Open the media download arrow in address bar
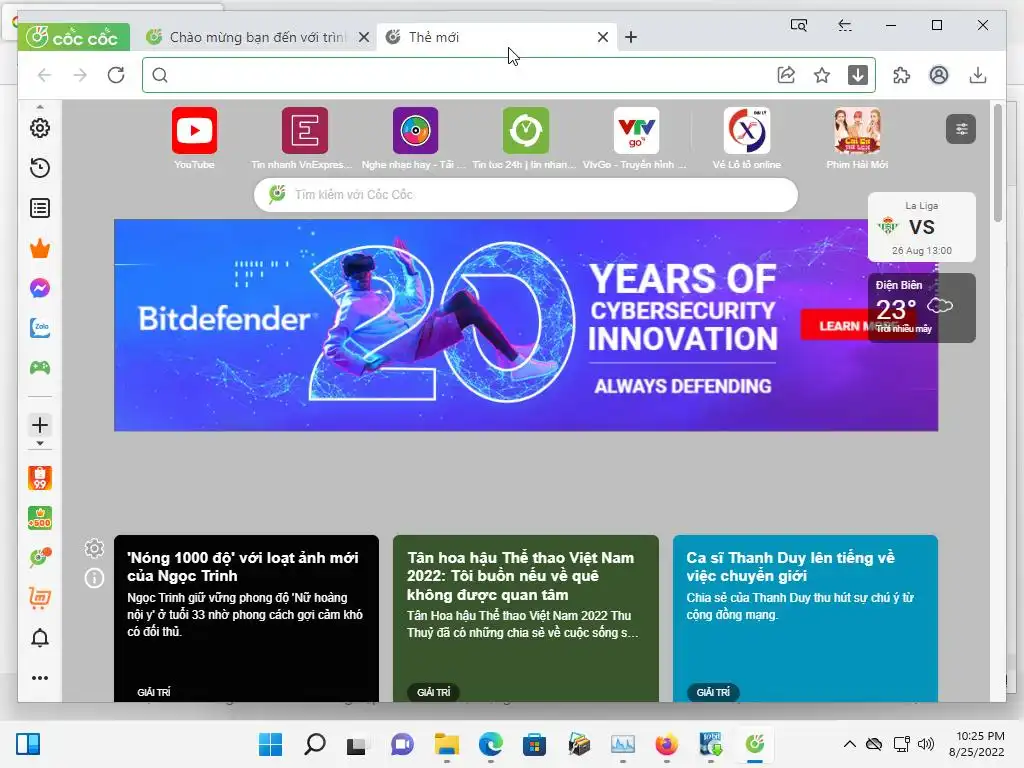Viewport: 1024px width, 768px height. coord(857,75)
